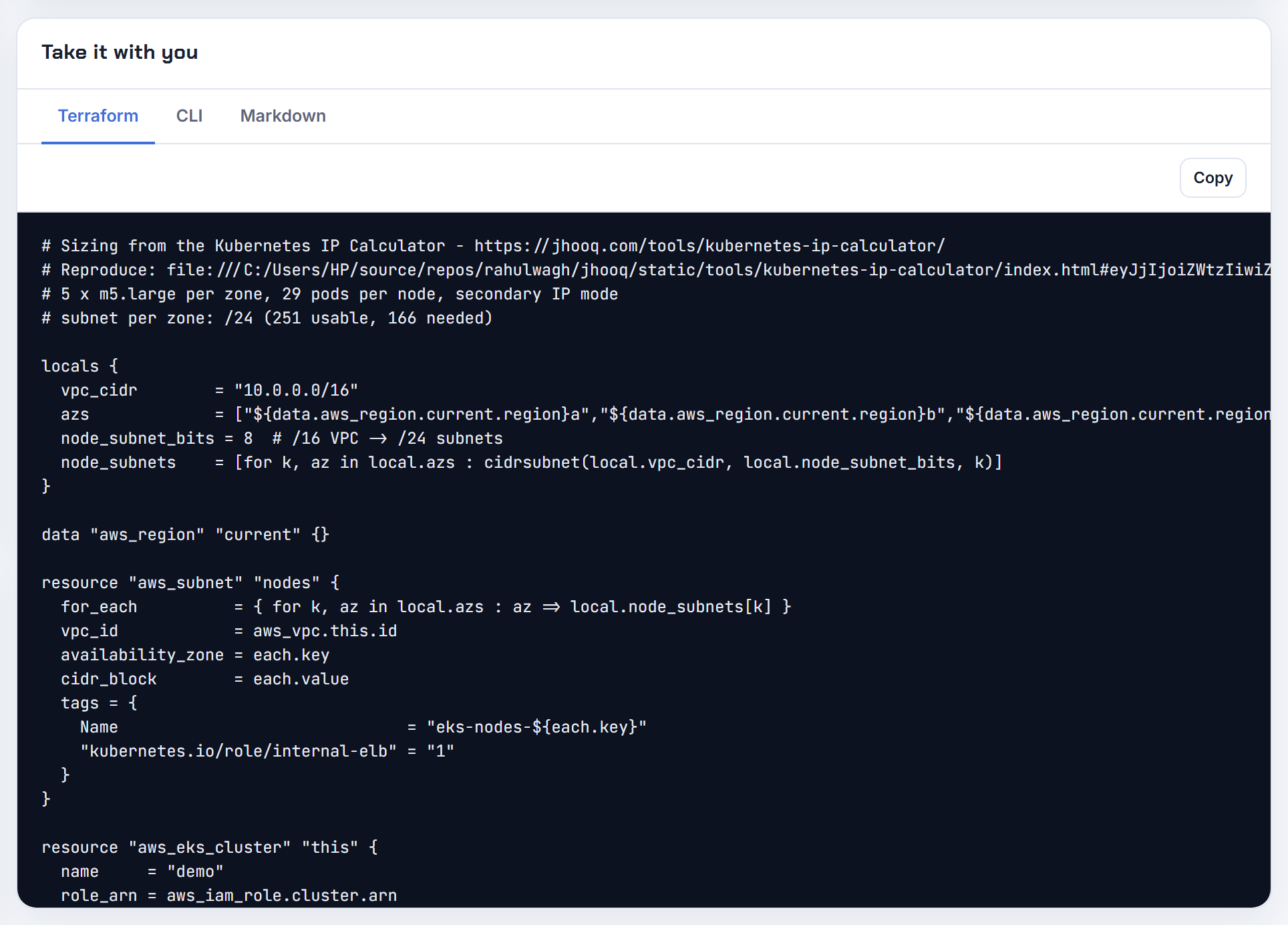Click the 'cidr_block = each.value' line
Screen dimensions: 1288x925
coord(205,679)
